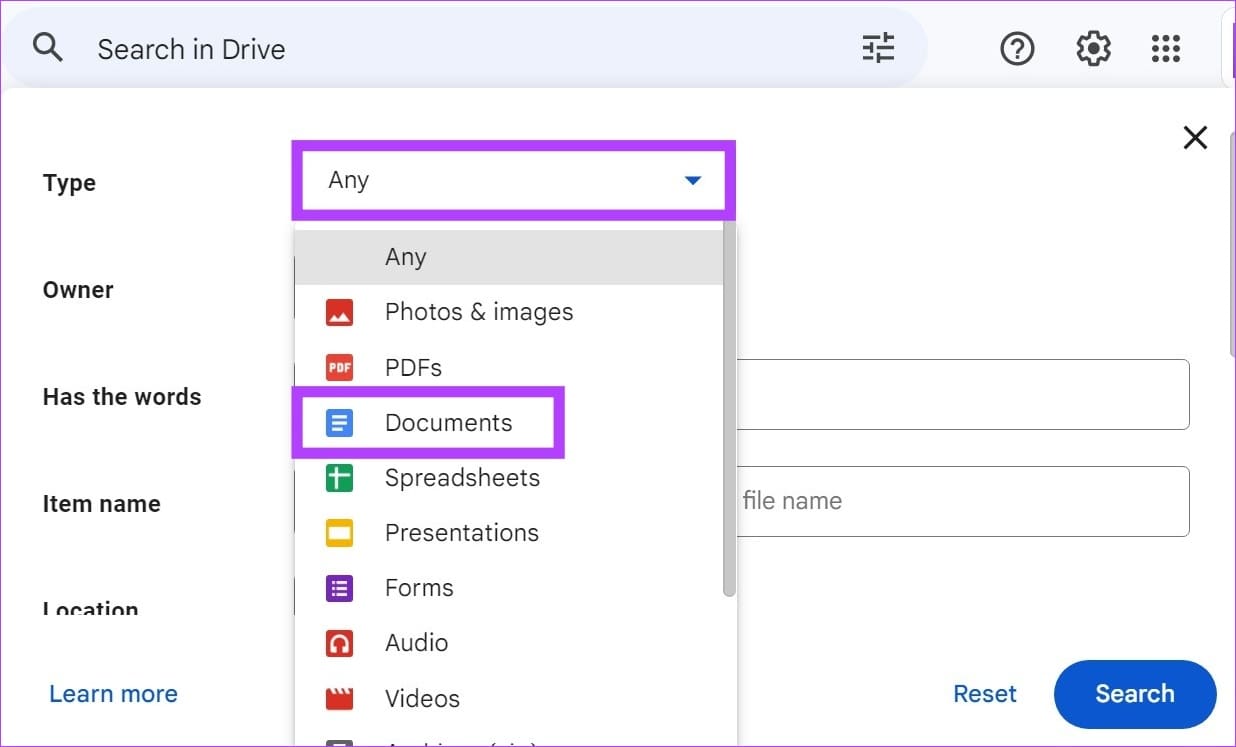Click the Has the words input field
The height and width of the screenshot is (747, 1236).
click(963, 395)
